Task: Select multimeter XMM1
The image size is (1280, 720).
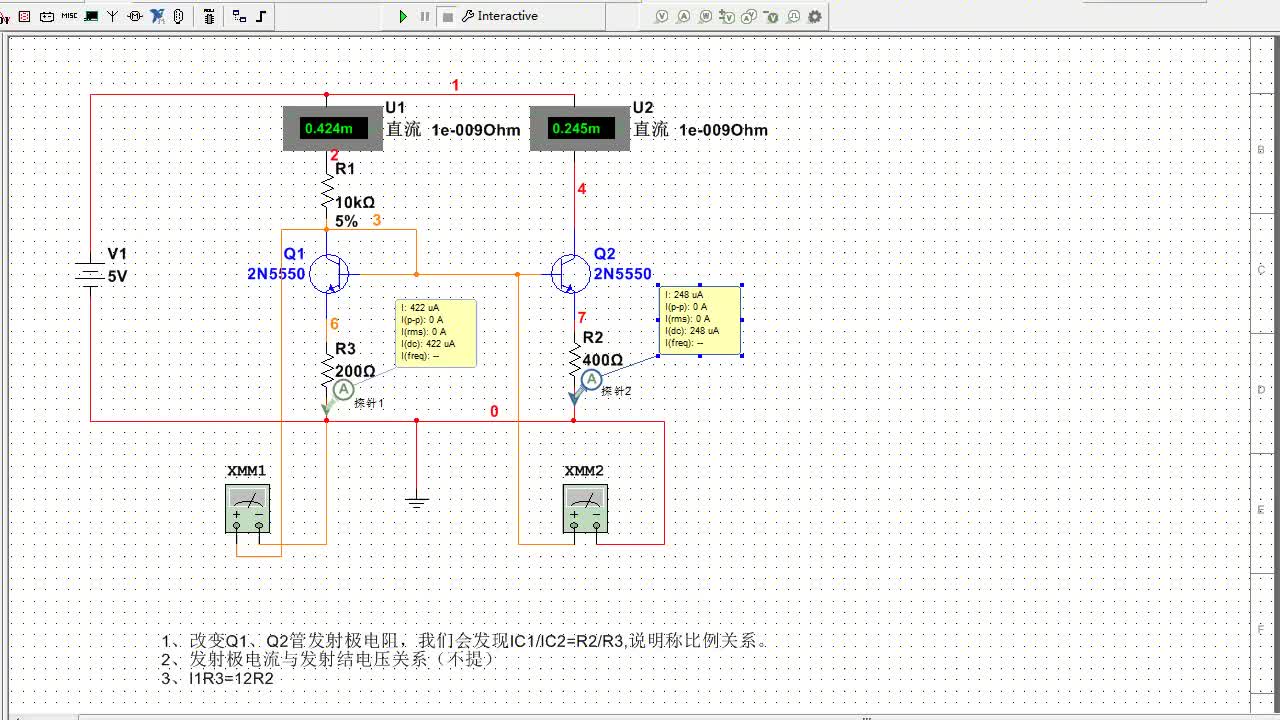Action: [247, 508]
